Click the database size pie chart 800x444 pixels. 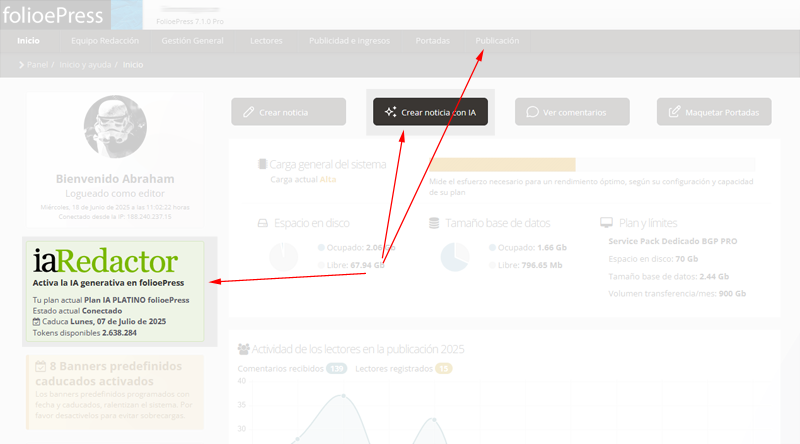point(455,257)
